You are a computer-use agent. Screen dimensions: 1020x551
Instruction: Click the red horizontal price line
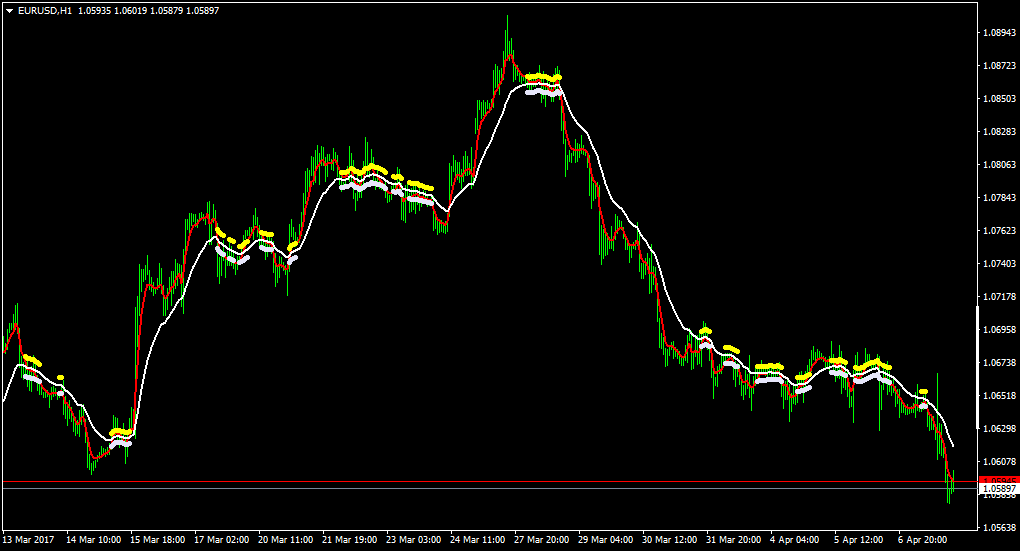pos(489,482)
